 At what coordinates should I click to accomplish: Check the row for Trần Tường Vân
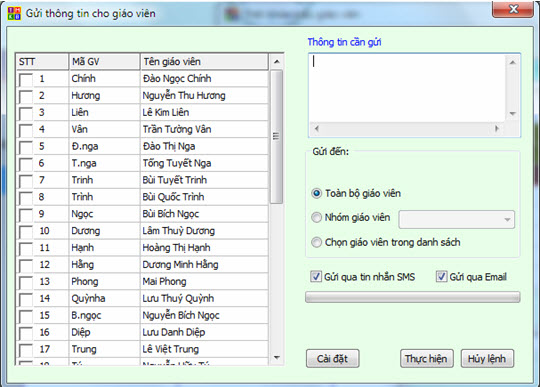coord(26,130)
